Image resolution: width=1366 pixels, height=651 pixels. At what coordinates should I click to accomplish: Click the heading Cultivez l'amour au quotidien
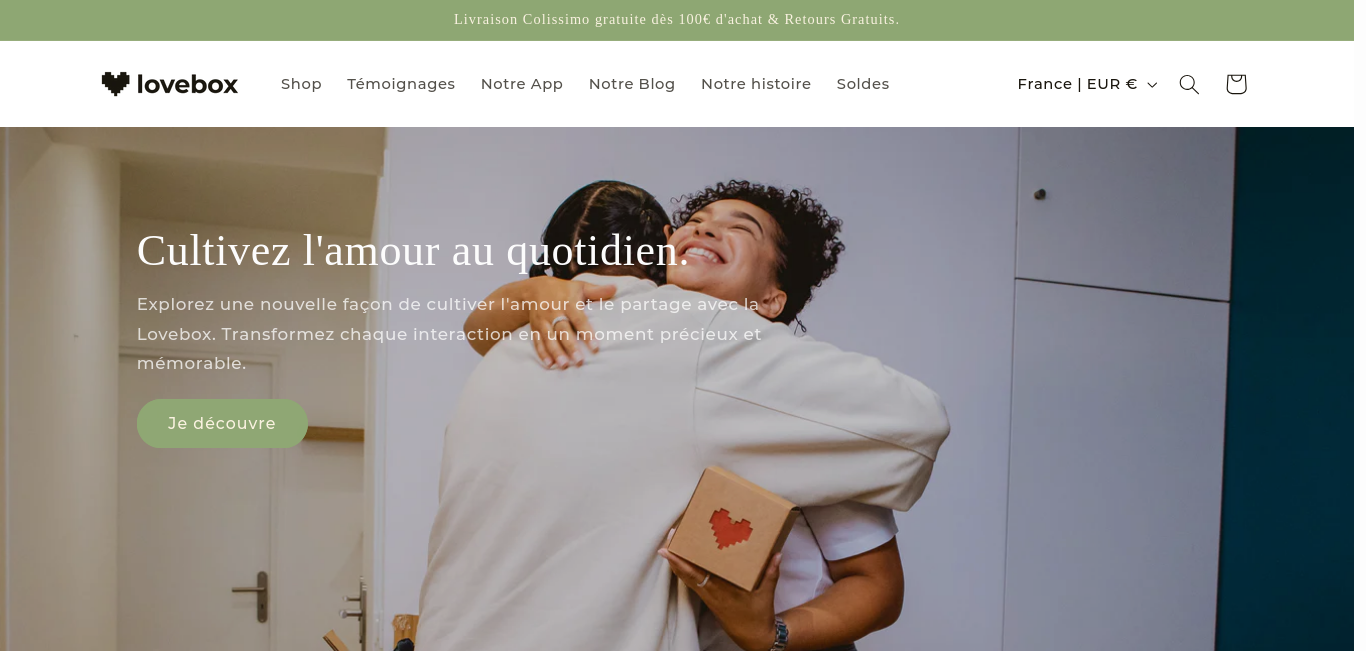point(413,250)
